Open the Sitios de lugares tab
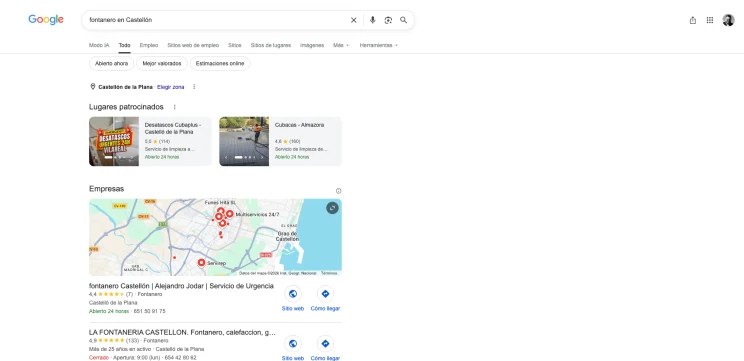This screenshot has height=361, width=744. tap(270, 45)
